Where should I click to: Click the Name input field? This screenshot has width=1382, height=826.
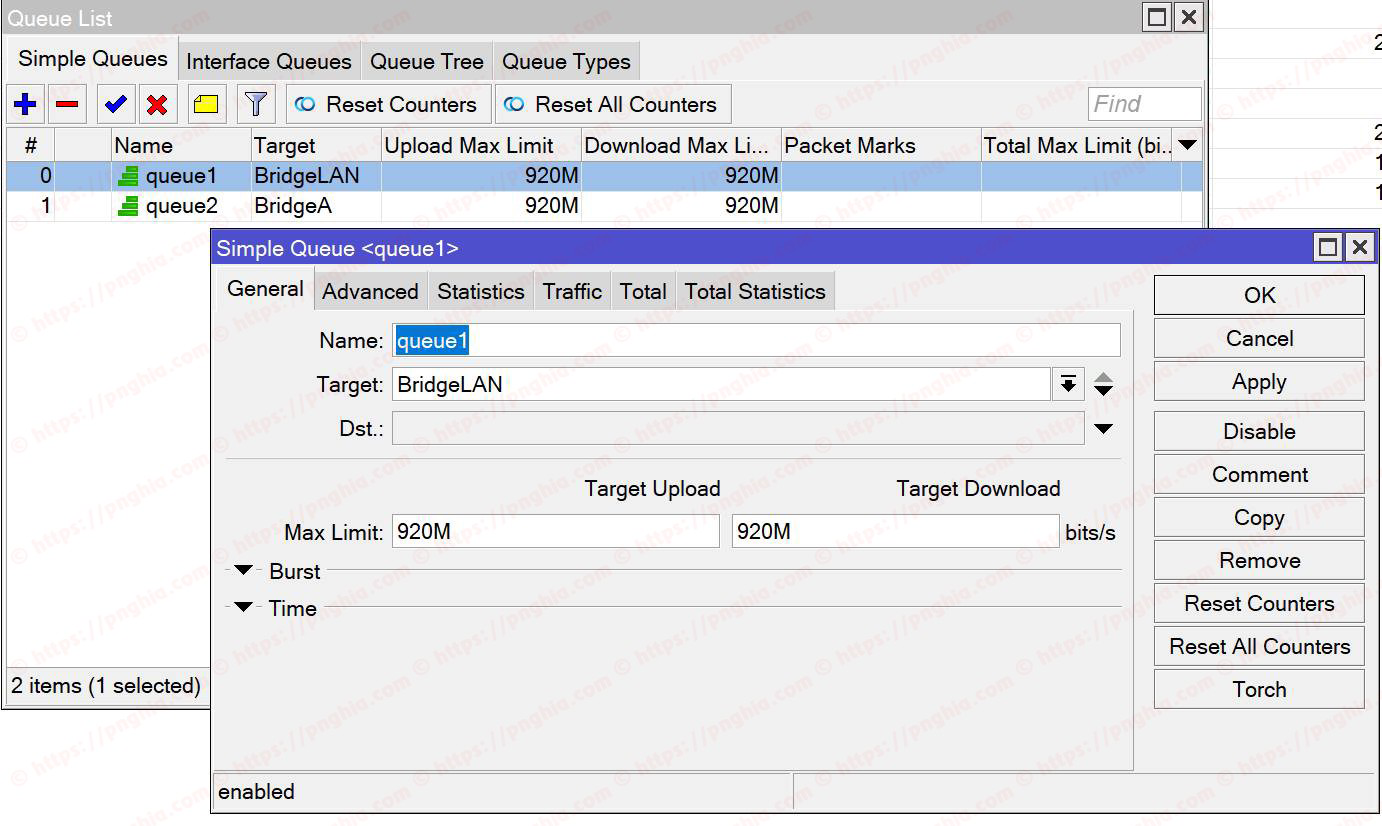click(x=756, y=340)
